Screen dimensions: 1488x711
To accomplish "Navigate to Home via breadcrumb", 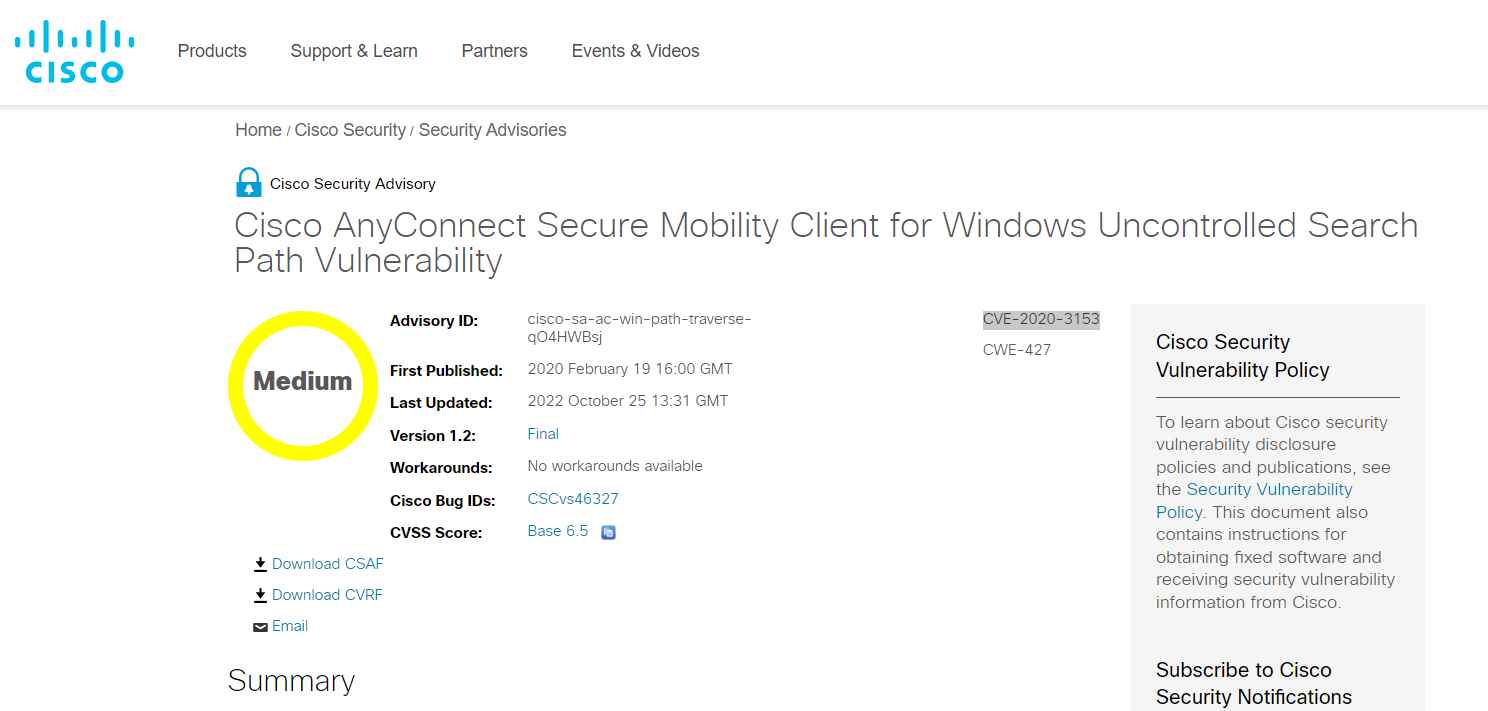I will 257,129.
